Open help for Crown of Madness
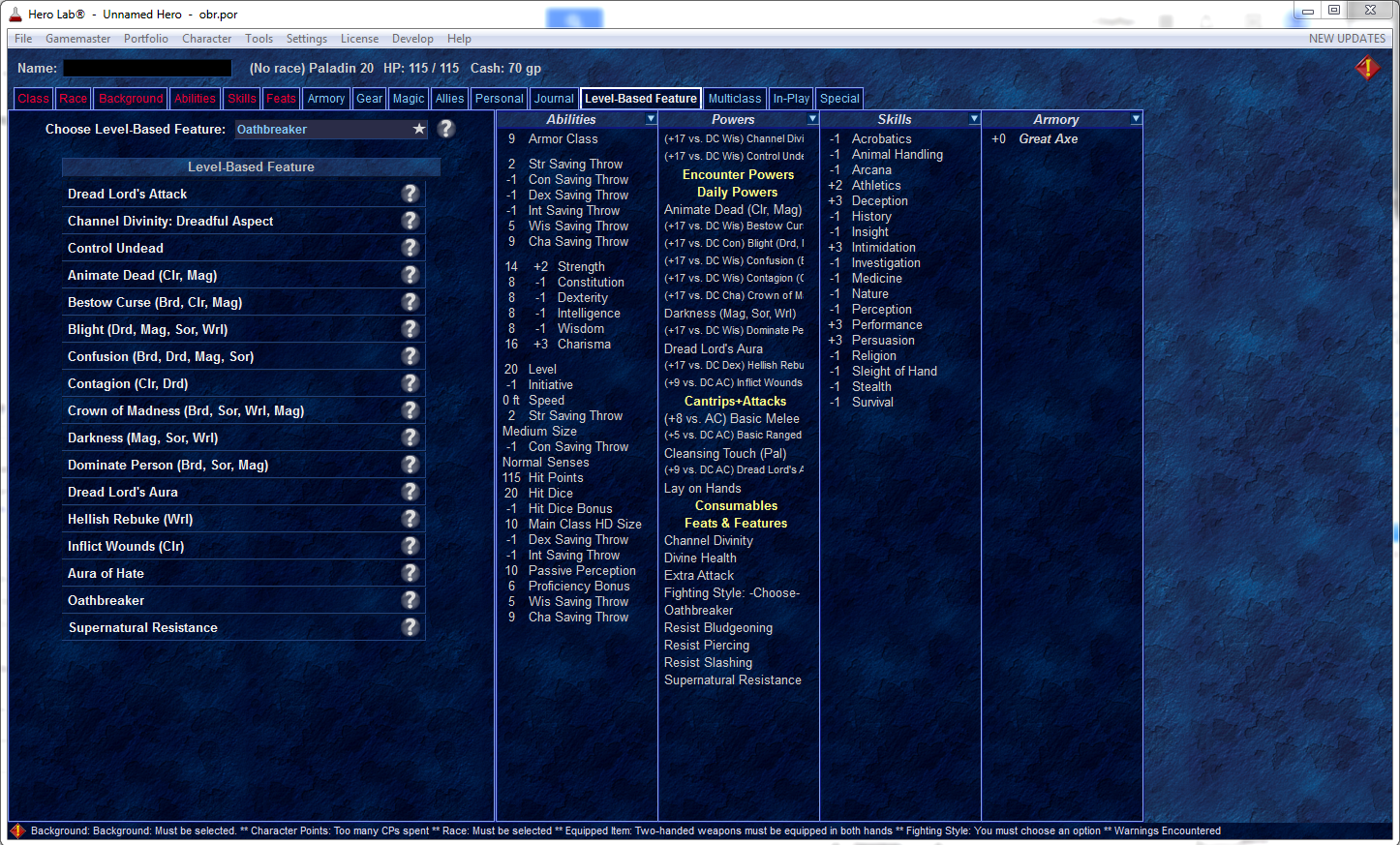 click(x=411, y=410)
